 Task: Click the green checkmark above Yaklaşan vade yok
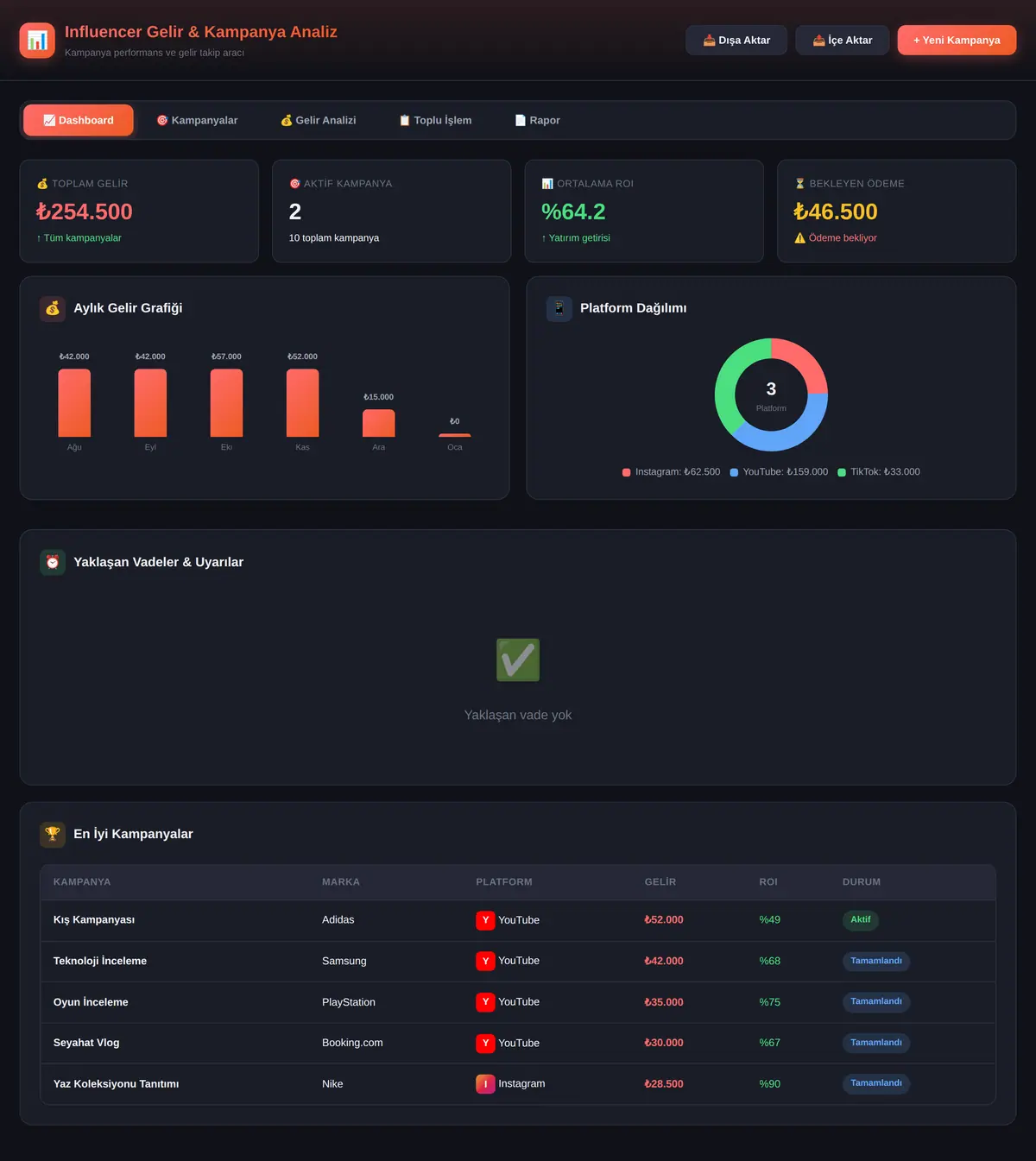[518, 660]
